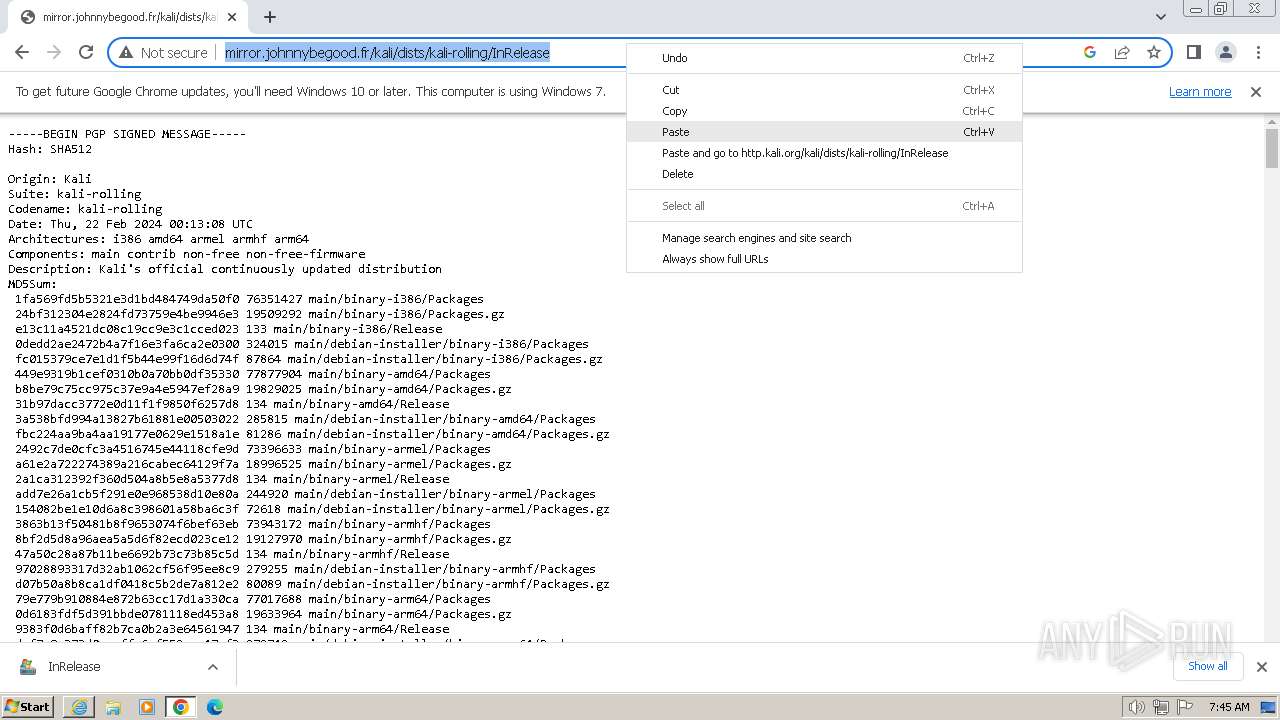Select Undo in context menu
Image resolution: width=1280 pixels, height=720 pixels.
(x=824, y=58)
